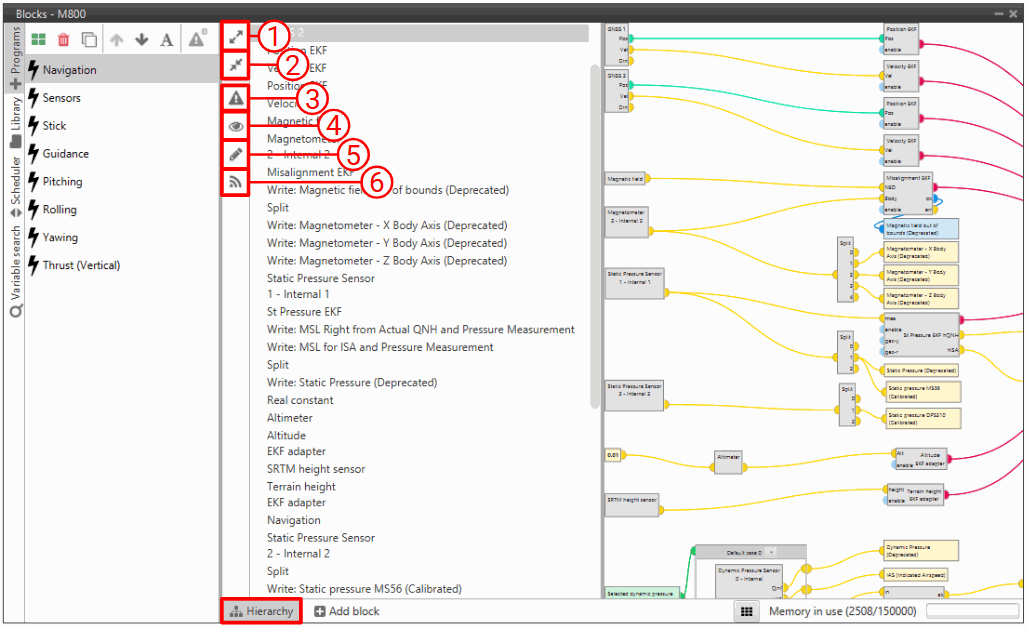Click the warnings counter triangle in toolbar

pyautogui.click(x=197, y=40)
